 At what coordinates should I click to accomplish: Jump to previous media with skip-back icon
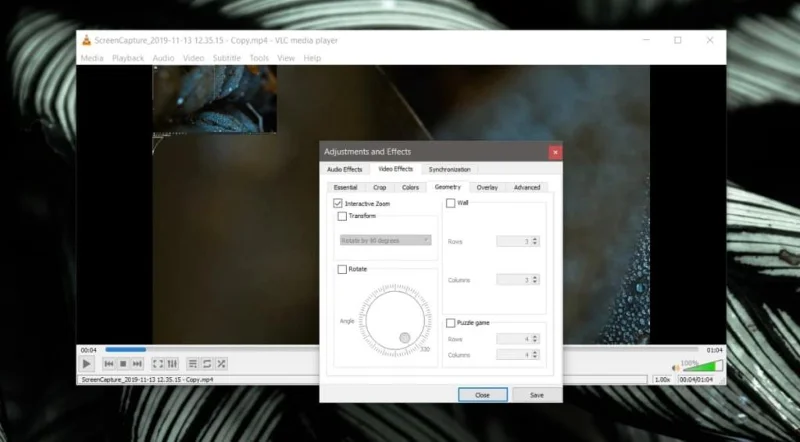(x=109, y=364)
